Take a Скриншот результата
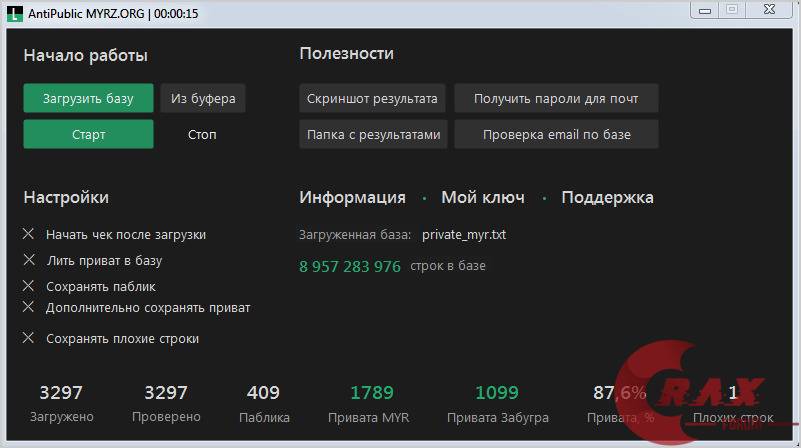Image resolution: width=801 pixels, height=448 pixels. coord(372,98)
